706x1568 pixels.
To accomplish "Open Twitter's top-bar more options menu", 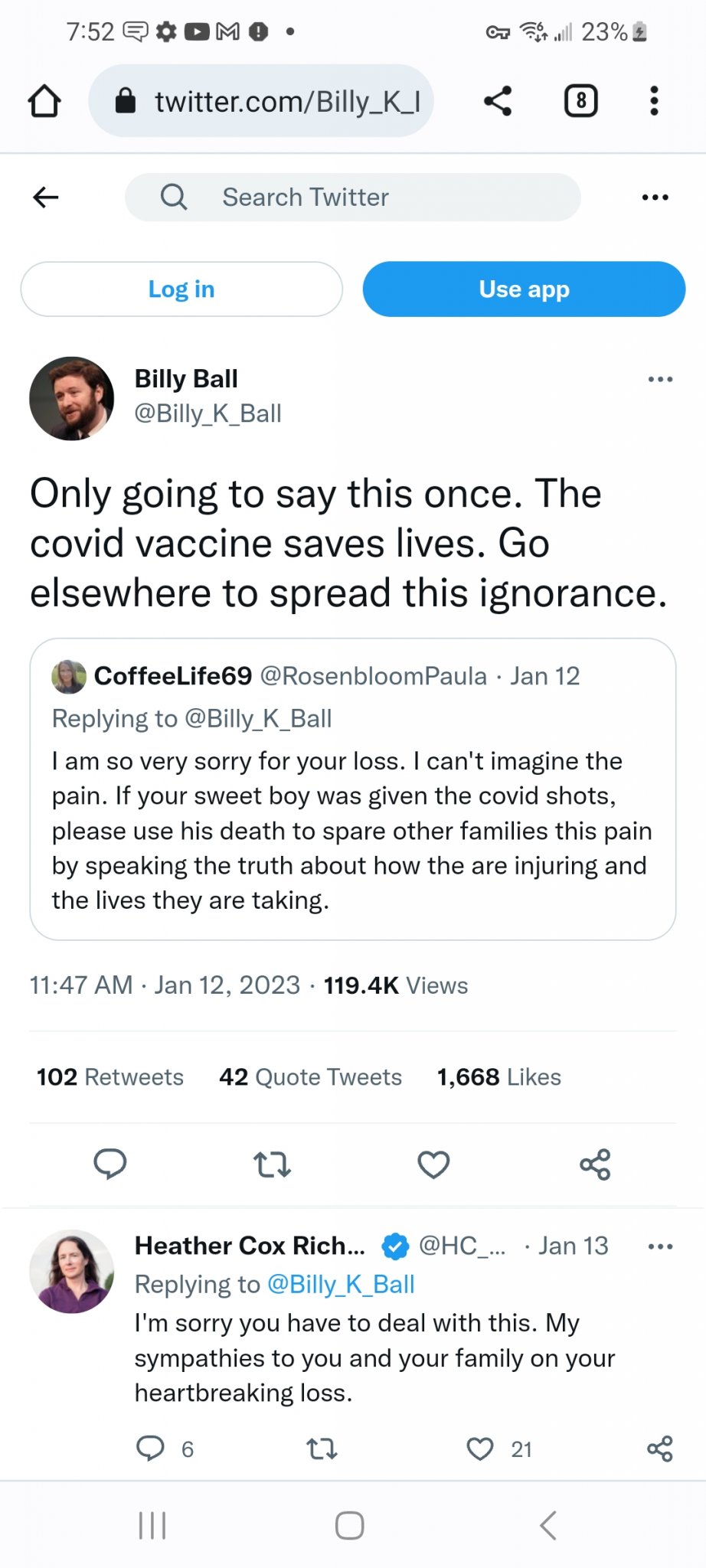I will pos(655,198).
